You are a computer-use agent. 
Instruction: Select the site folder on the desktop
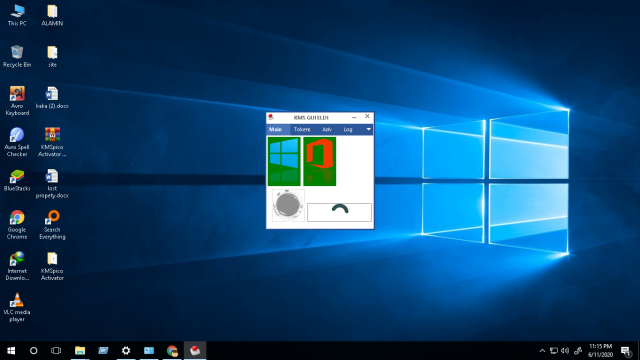click(x=52, y=57)
